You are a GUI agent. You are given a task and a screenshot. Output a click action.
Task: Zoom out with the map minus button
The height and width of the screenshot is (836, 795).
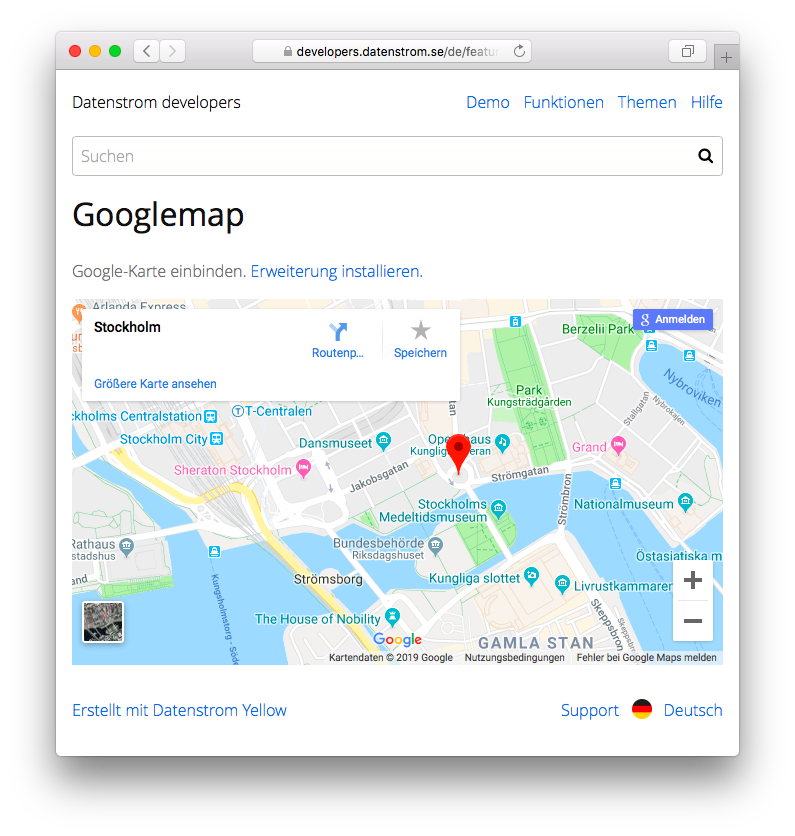point(692,621)
